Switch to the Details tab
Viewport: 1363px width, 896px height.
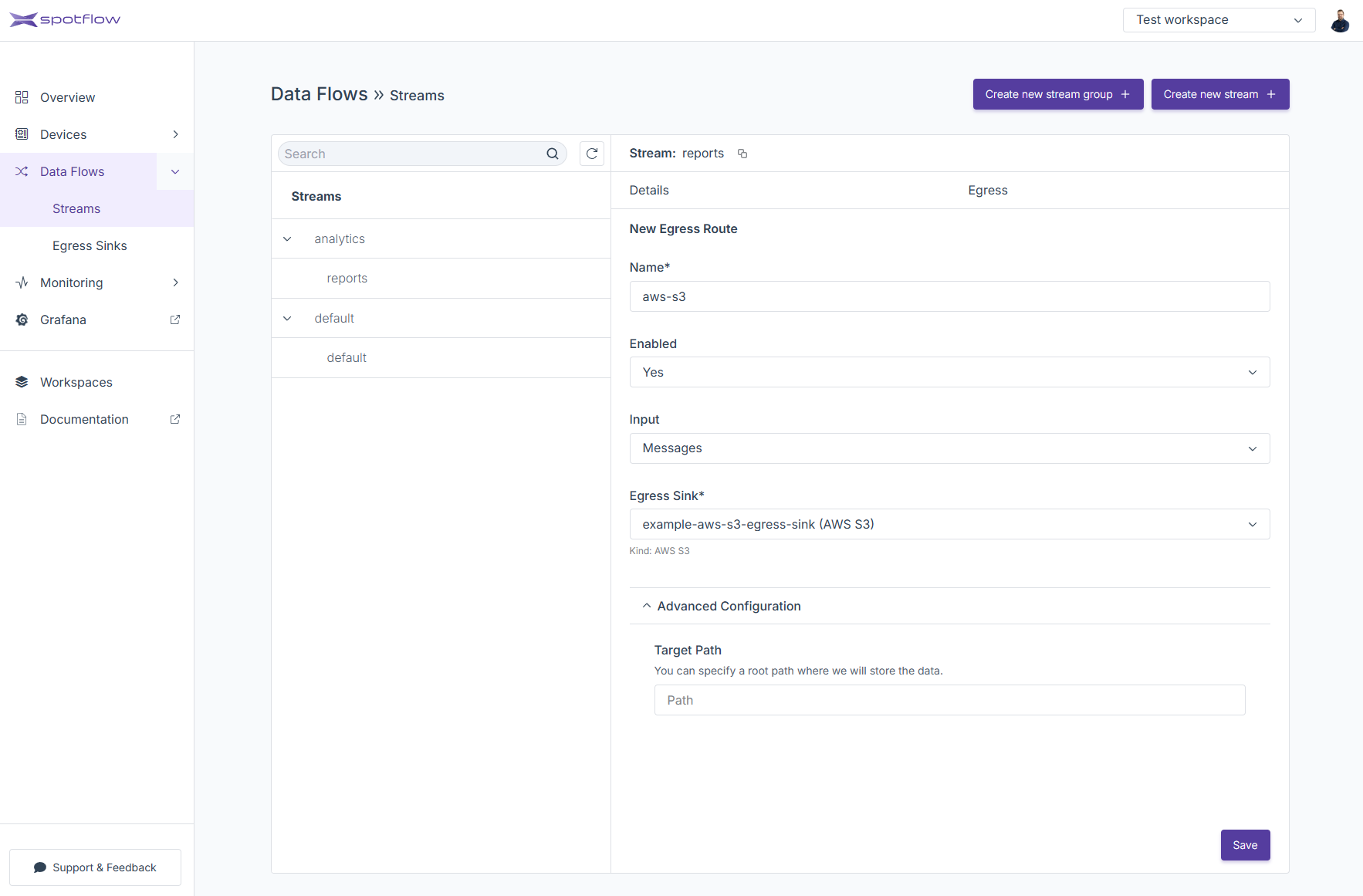tap(649, 190)
